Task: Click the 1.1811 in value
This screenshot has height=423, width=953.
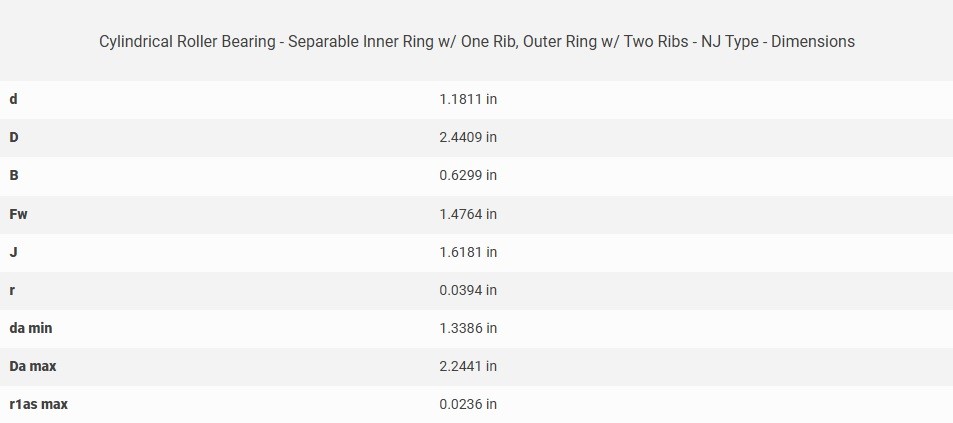Action: [467, 99]
